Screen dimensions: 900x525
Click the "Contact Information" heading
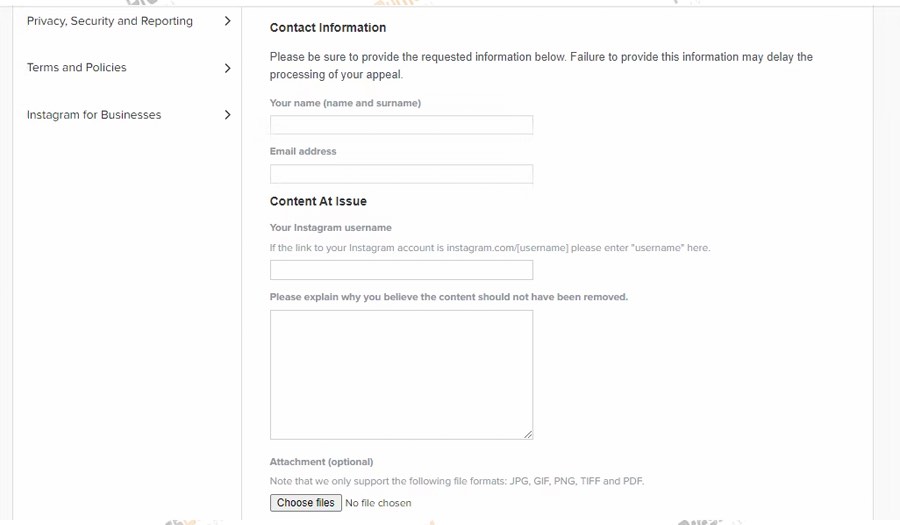tap(328, 28)
